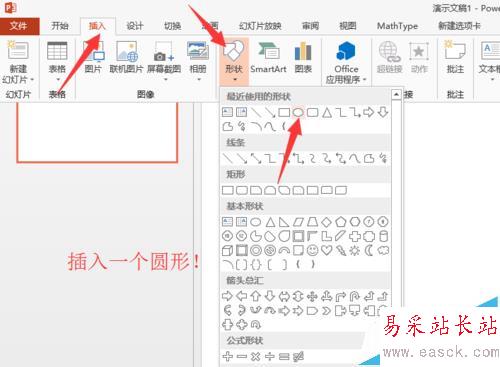The width and height of the screenshot is (500, 367).
Task: Add a comment (批注) button
Action: click(x=455, y=57)
